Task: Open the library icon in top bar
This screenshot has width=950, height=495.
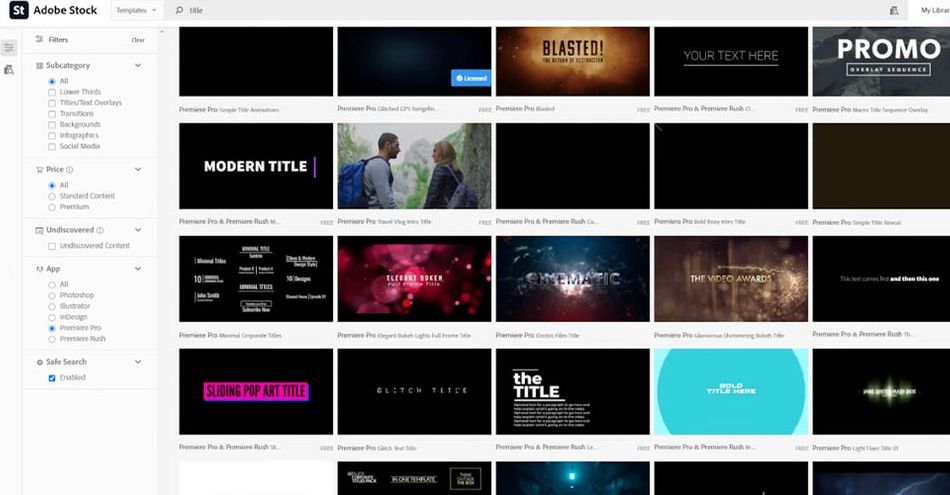Action: point(894,10)
